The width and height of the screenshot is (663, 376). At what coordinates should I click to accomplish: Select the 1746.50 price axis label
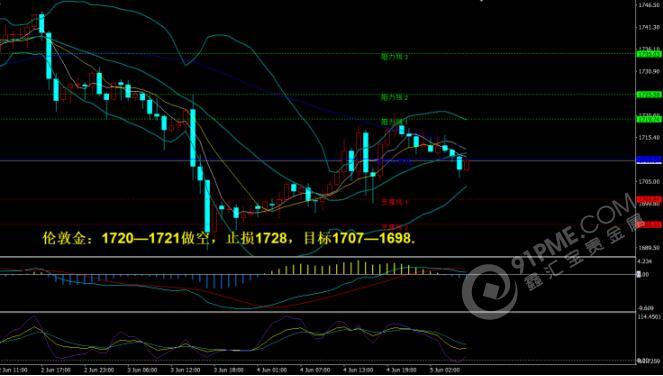[649, 5]
